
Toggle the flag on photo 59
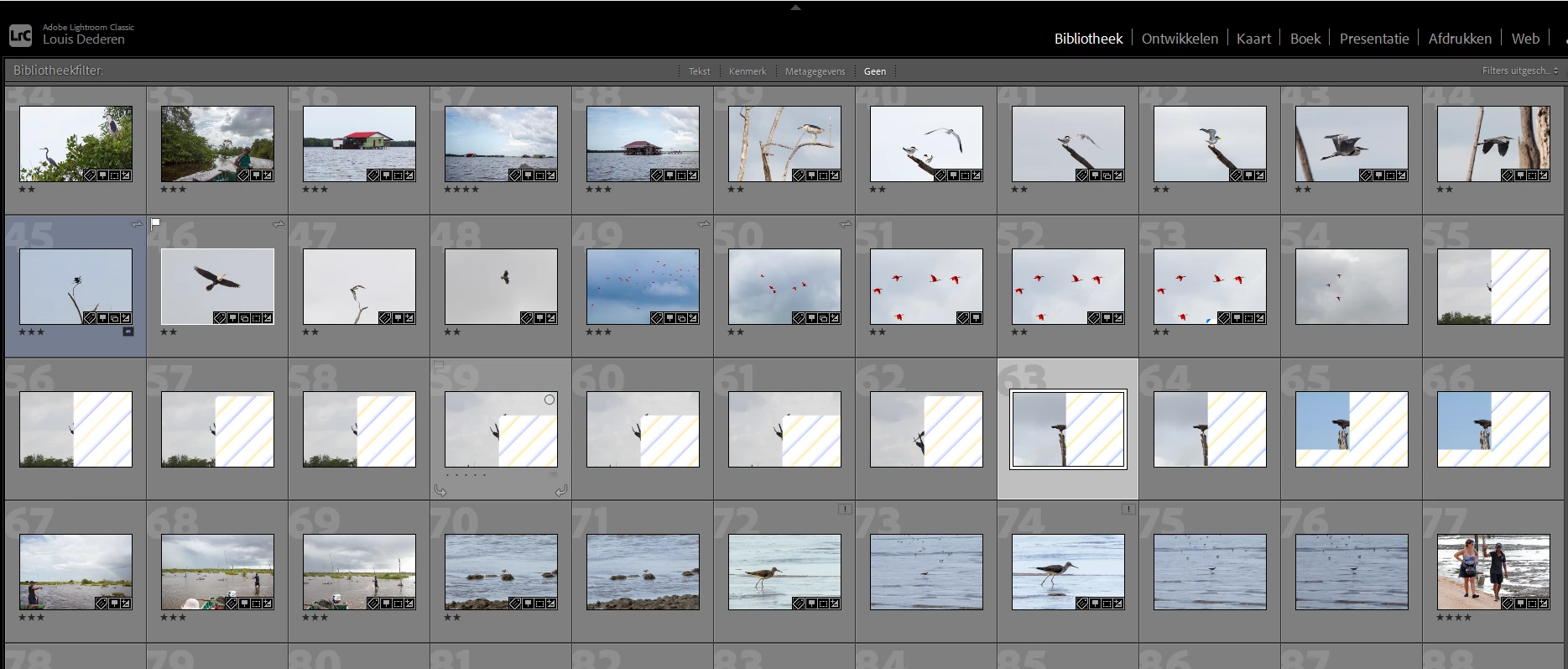439,366
